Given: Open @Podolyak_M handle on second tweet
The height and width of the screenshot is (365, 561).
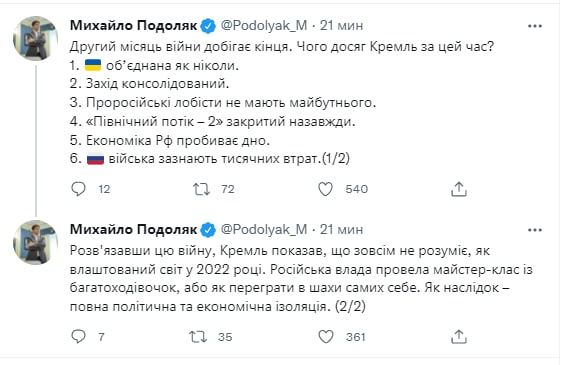Looking at the screenshot, I should (x=264, y=230).
